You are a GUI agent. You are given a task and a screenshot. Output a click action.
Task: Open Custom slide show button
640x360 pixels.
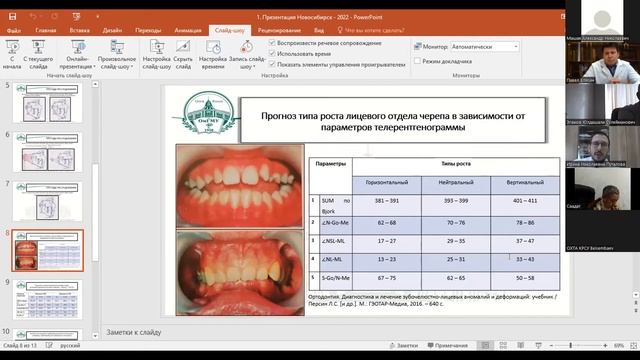tap(117, 55)
